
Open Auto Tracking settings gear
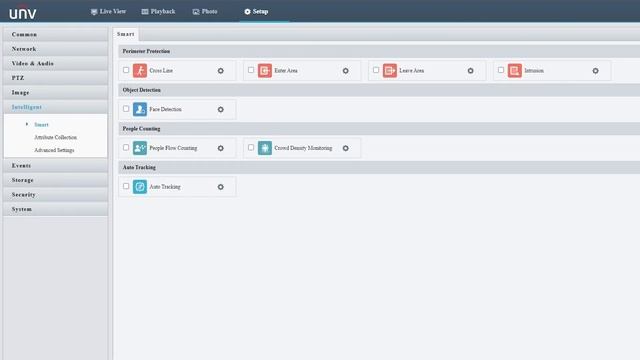pyautogui.click(x=220, y=187)
